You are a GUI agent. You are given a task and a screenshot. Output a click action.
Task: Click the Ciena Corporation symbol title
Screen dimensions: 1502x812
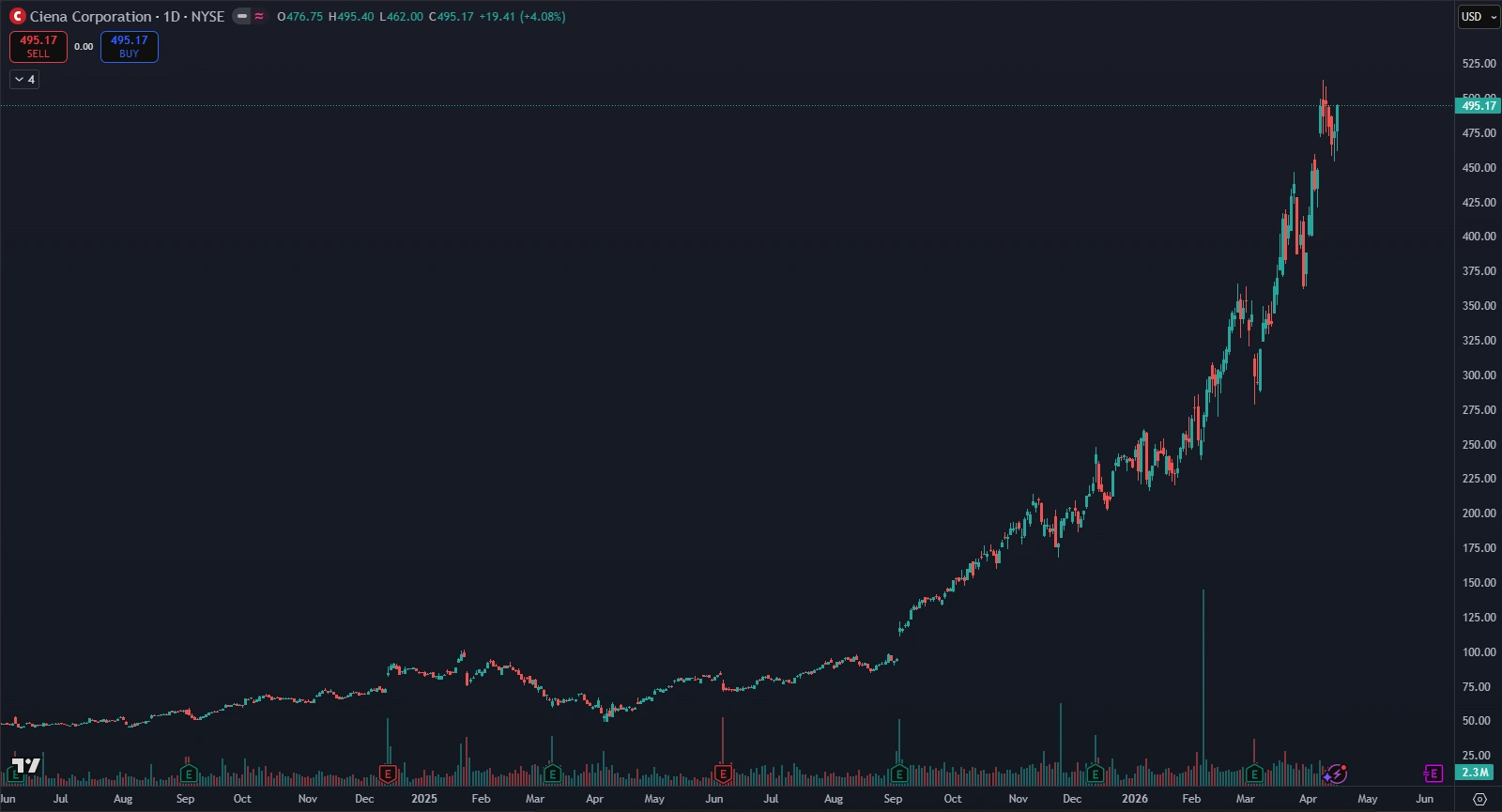point(90,17)
